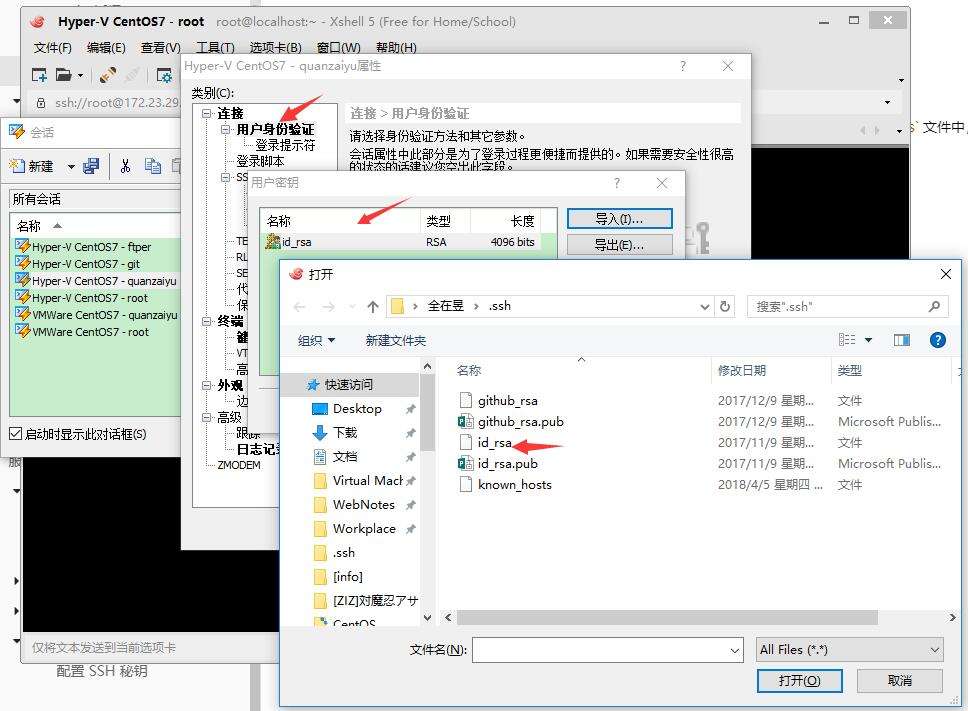
Task: Open Desktop in quick access sidebar
Action: click(357, 409)
